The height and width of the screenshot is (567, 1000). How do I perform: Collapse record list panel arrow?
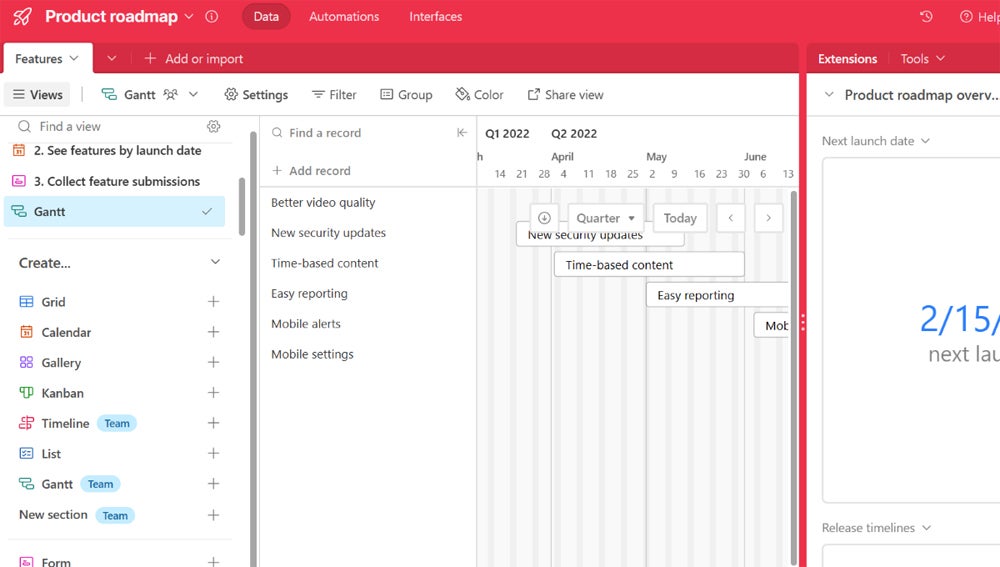[x=462, y=133]
